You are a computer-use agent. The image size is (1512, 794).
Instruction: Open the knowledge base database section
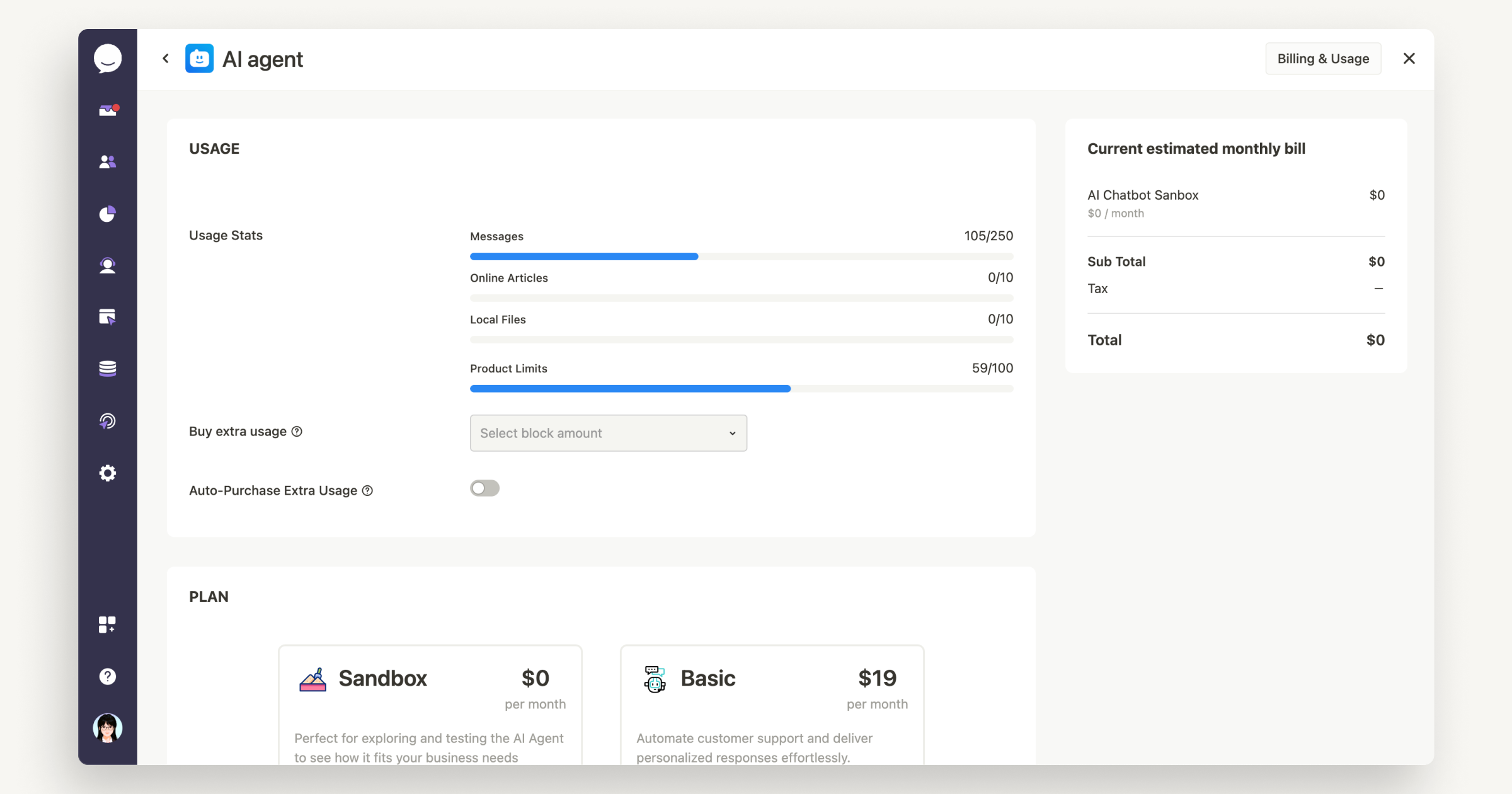click(x=107, y=369)
